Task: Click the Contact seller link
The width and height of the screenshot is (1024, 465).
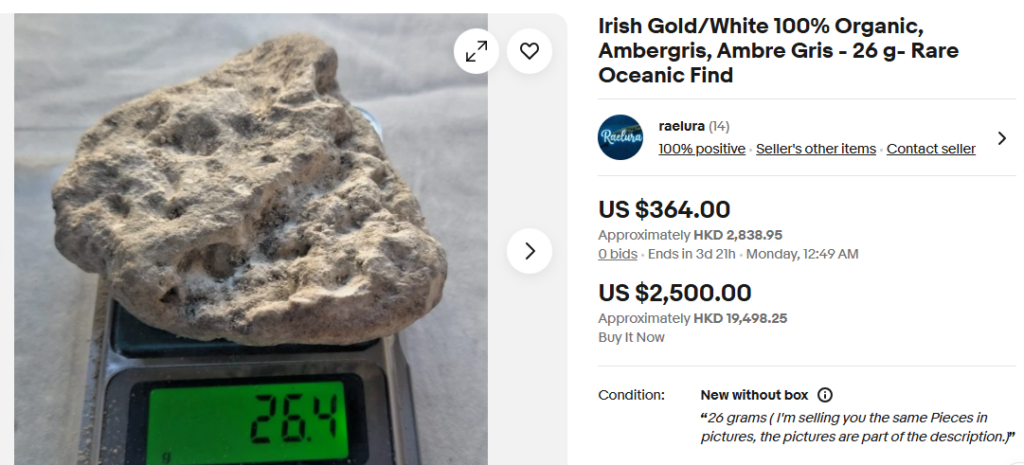Action: [930, 149]
